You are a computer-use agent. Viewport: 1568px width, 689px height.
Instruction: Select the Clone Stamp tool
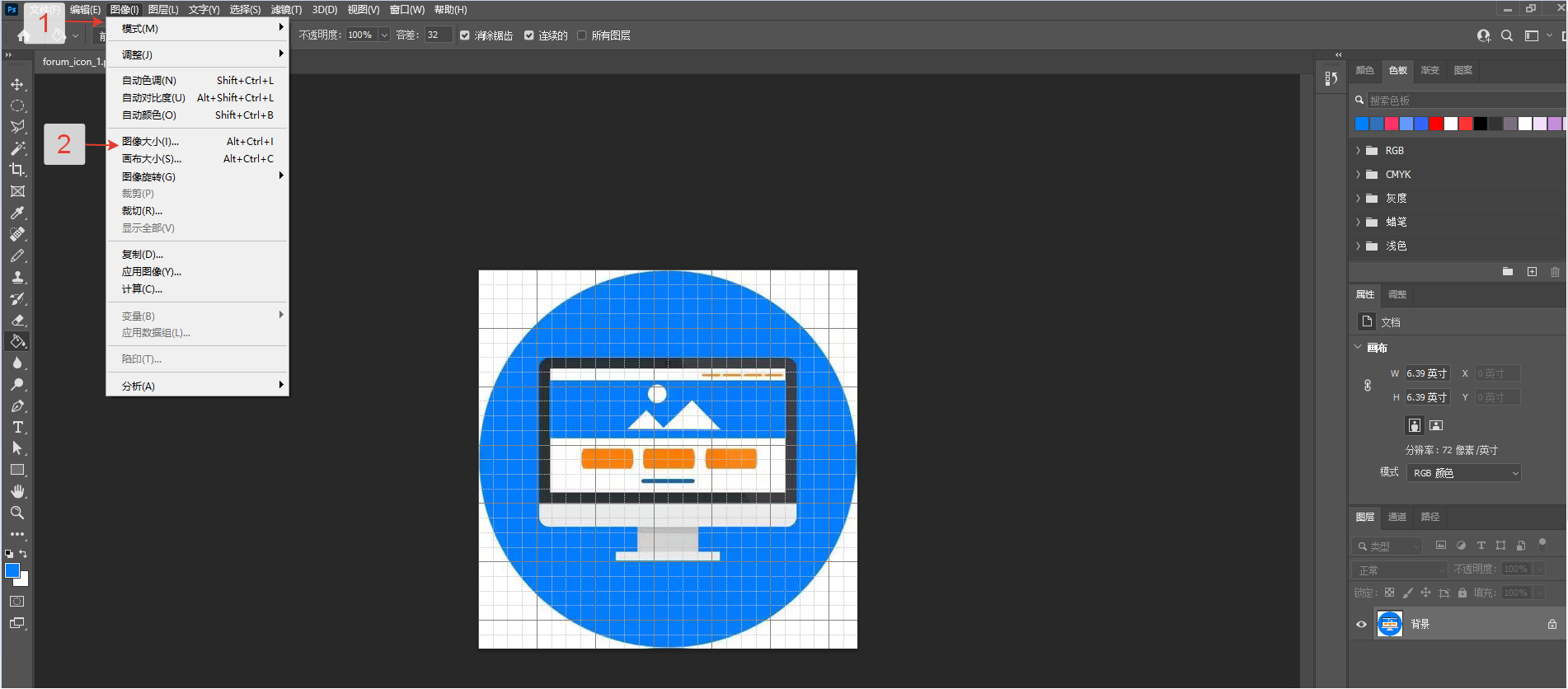(17, 277)
